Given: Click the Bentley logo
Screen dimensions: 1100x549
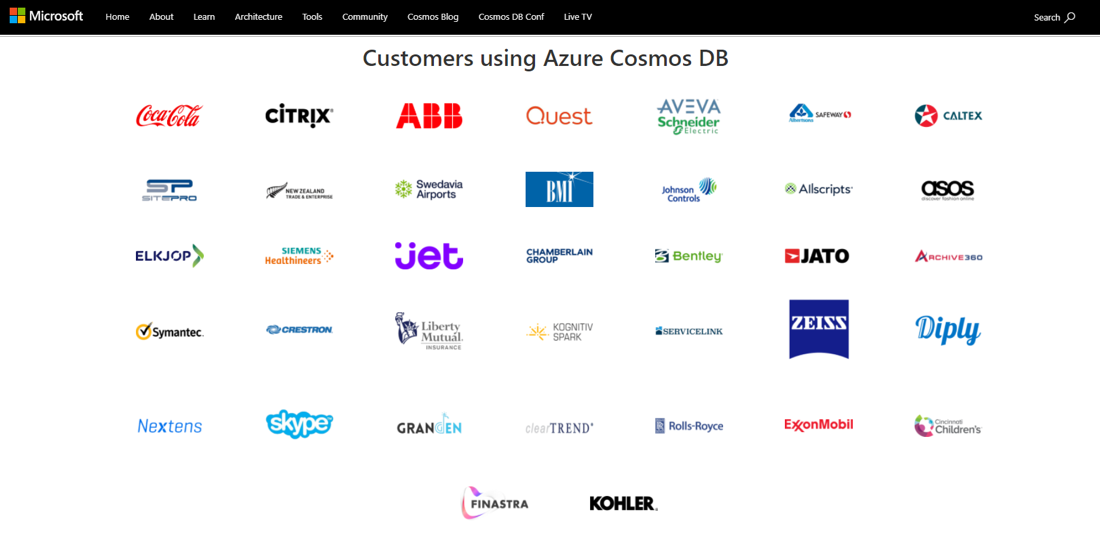Looking at the screenshot, I should [688, 256].
